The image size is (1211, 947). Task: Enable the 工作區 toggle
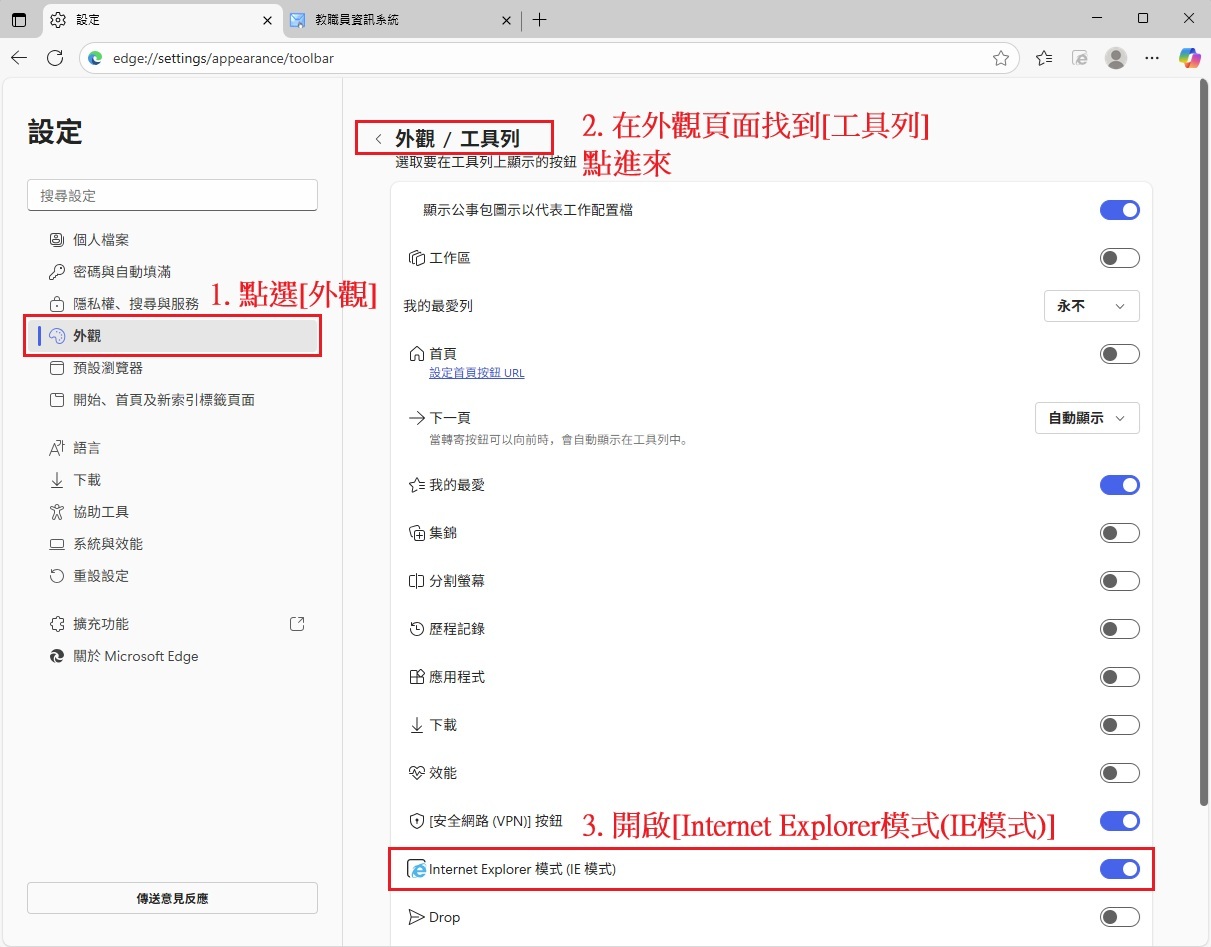pyautogui.click(x=1119, y=258)
